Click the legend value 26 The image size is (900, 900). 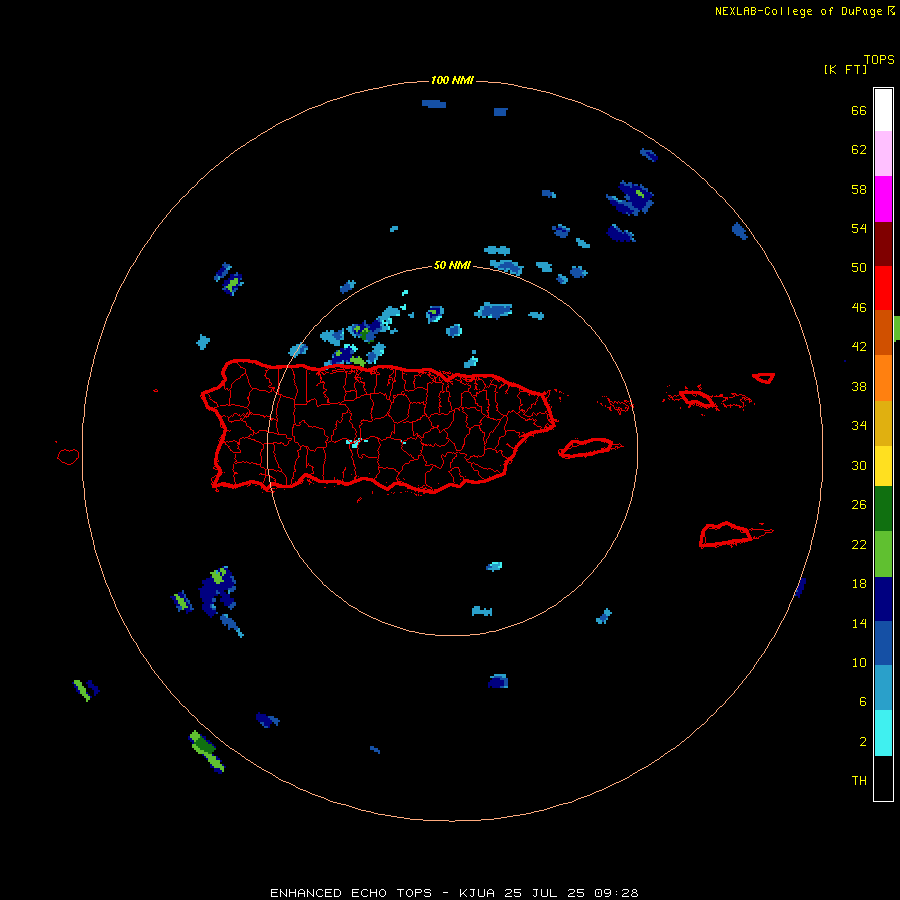pyautogui.click(x=859, y=505)
